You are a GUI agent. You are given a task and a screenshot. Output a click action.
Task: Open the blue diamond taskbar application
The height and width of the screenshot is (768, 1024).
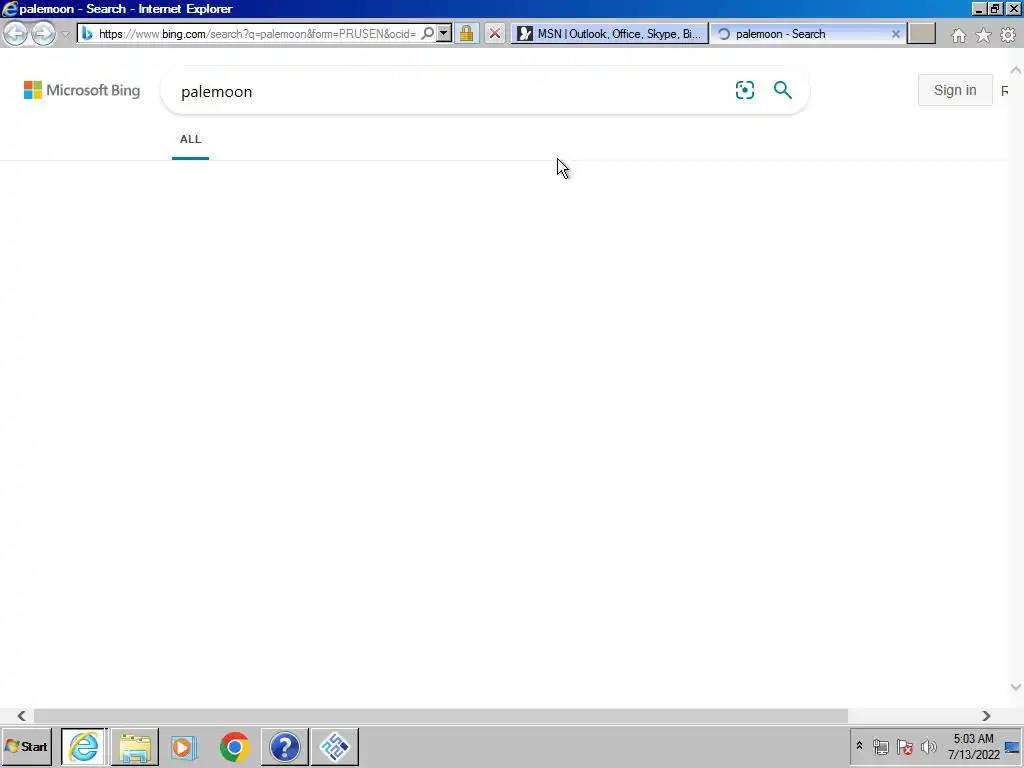tap(335, 746)
